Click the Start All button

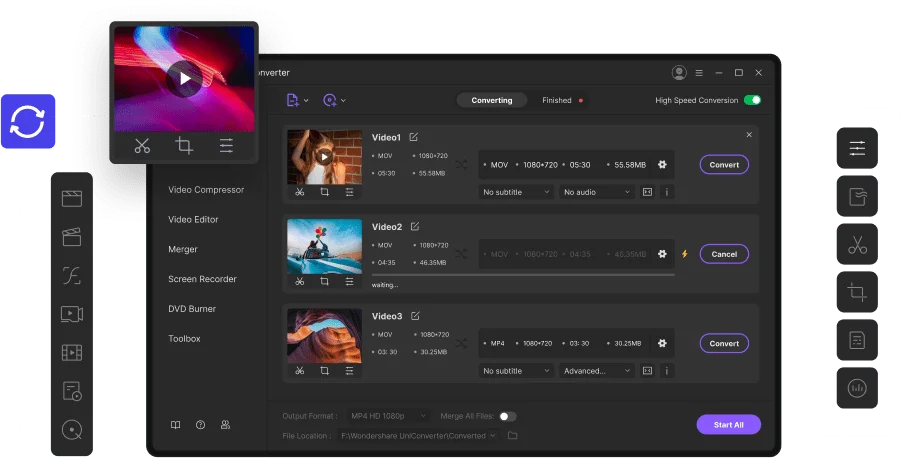[729, 425]
